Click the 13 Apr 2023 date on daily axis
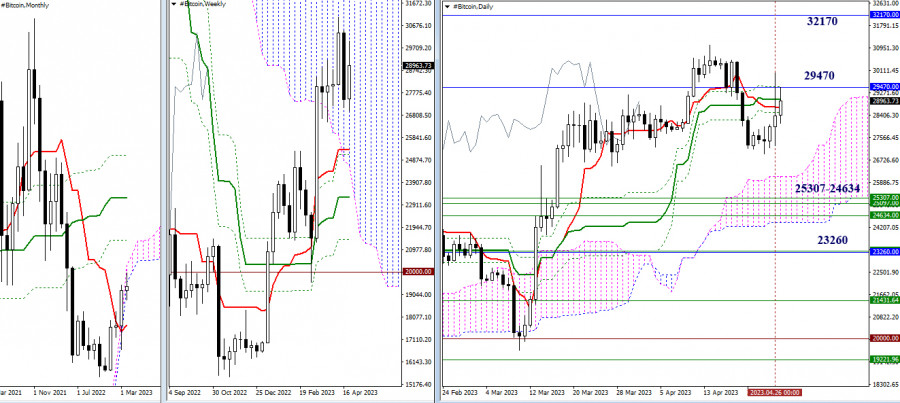Image resolution: width=900 pixels, height=403 pixels. pyautogui.click(x=720, y=393)
